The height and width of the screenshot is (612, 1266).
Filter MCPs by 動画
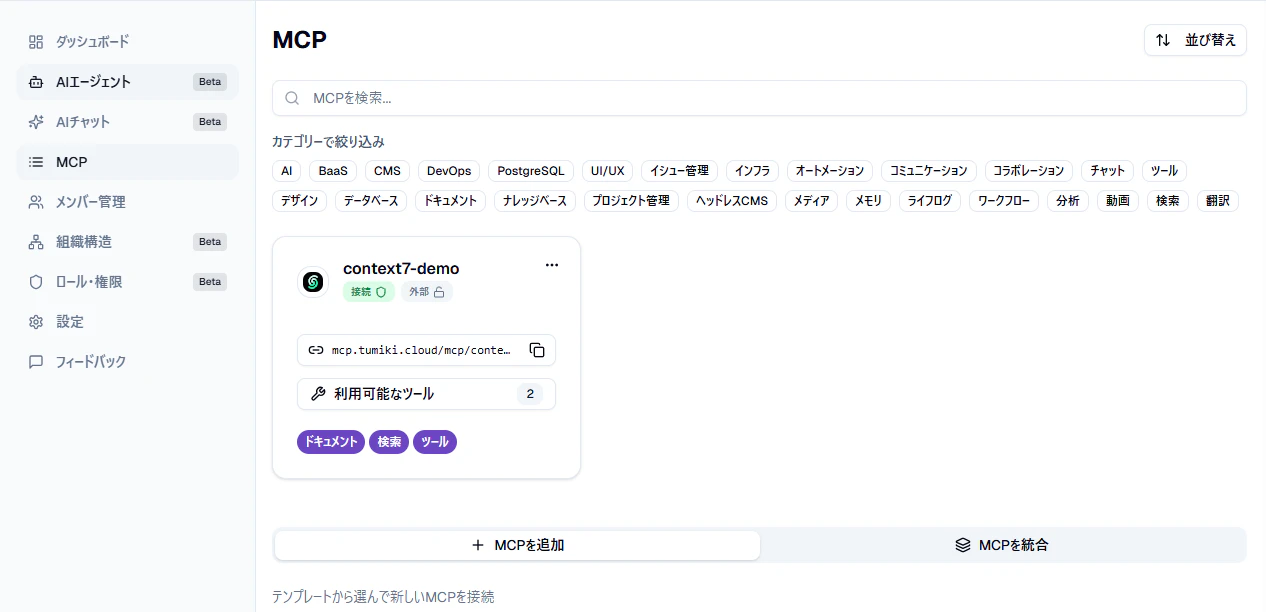(1118, 201)
